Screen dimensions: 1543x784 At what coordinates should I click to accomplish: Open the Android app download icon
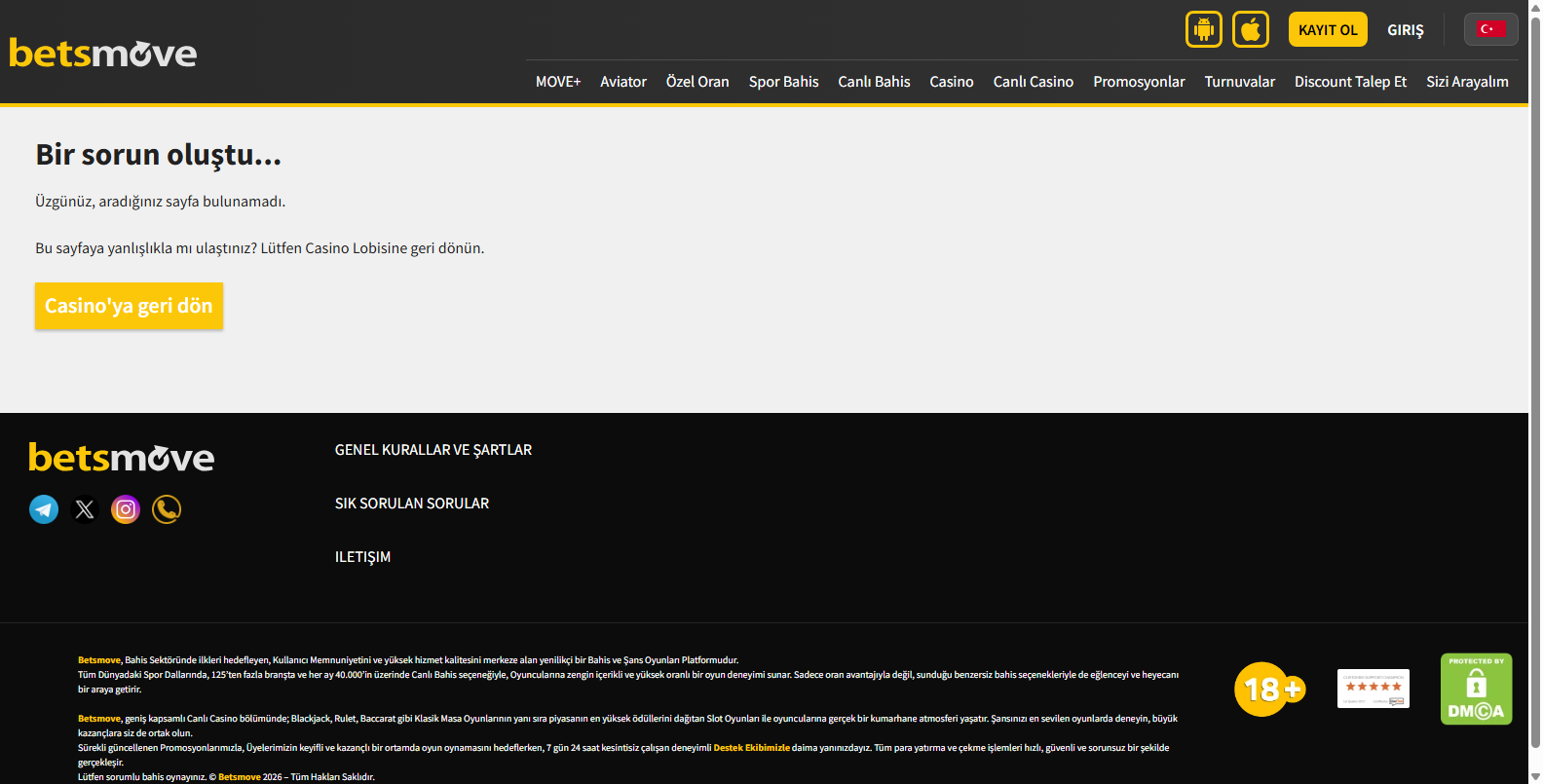(1204, 29)
